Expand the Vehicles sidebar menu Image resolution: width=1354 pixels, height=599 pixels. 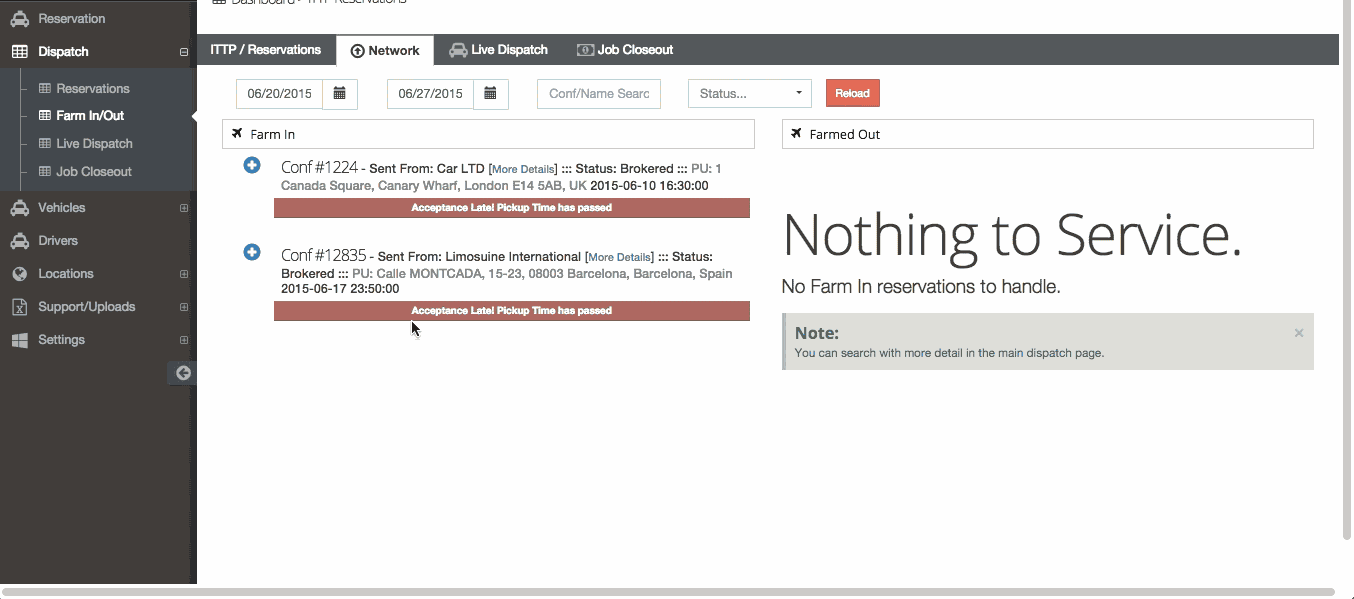[184, 208]
